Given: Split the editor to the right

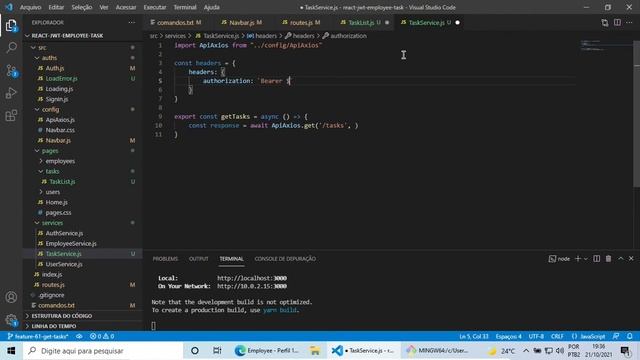Looking at the screenshot, I should 617,23.
